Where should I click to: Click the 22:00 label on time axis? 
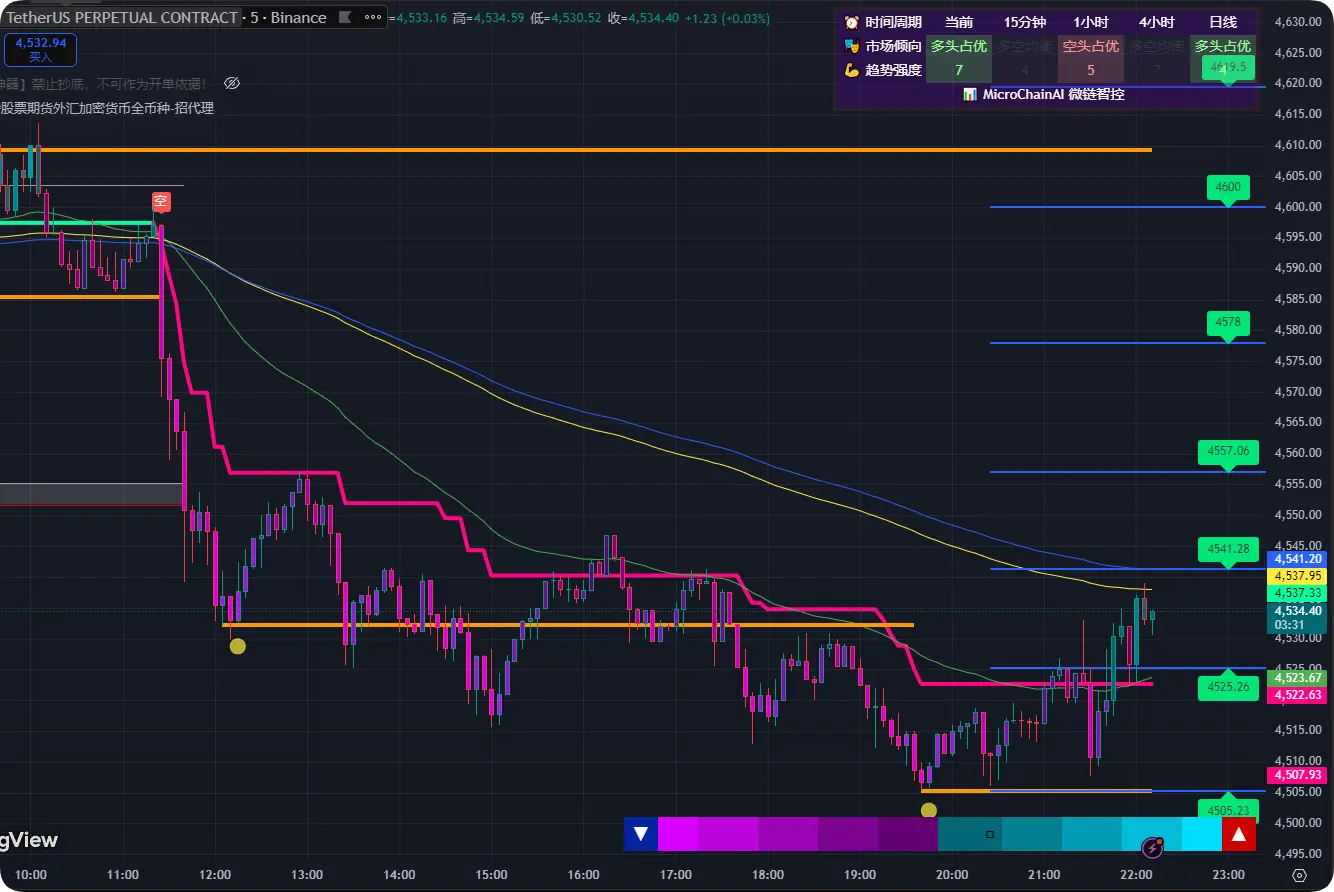[x=1137, y=875]
